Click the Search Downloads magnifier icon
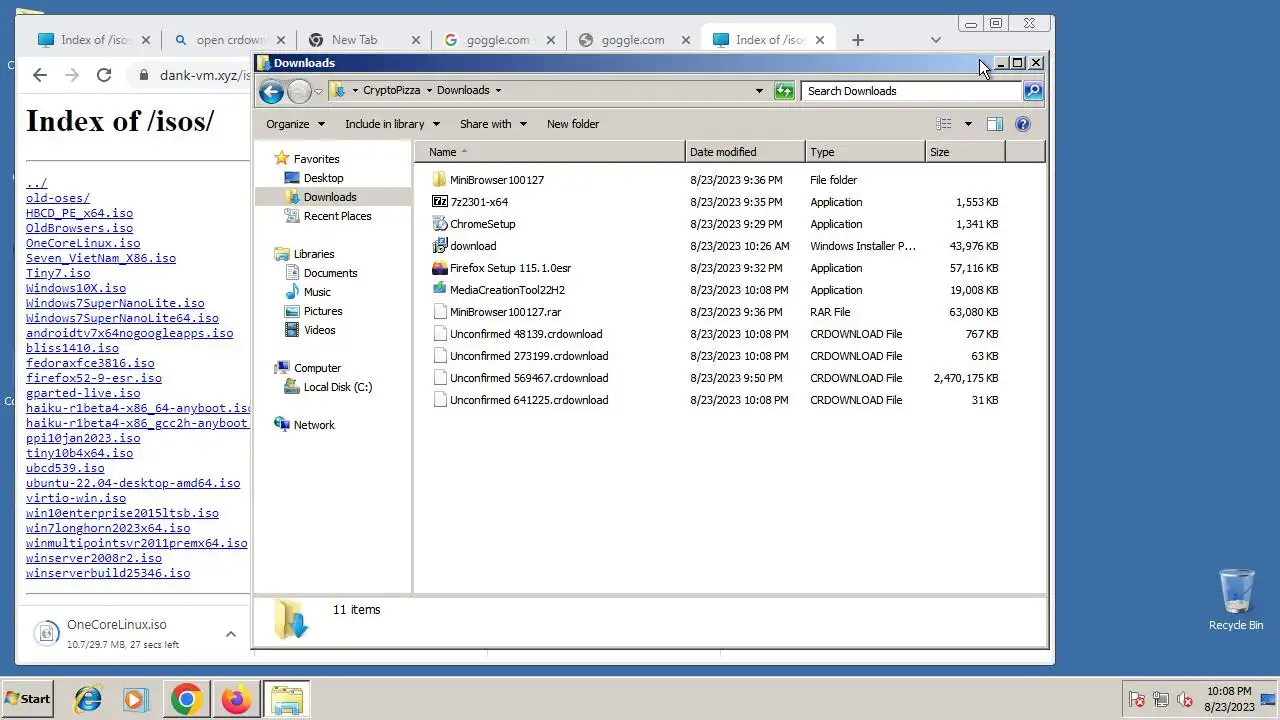This screenshot has width=1280, height=720. click(x=1033, y=91)
